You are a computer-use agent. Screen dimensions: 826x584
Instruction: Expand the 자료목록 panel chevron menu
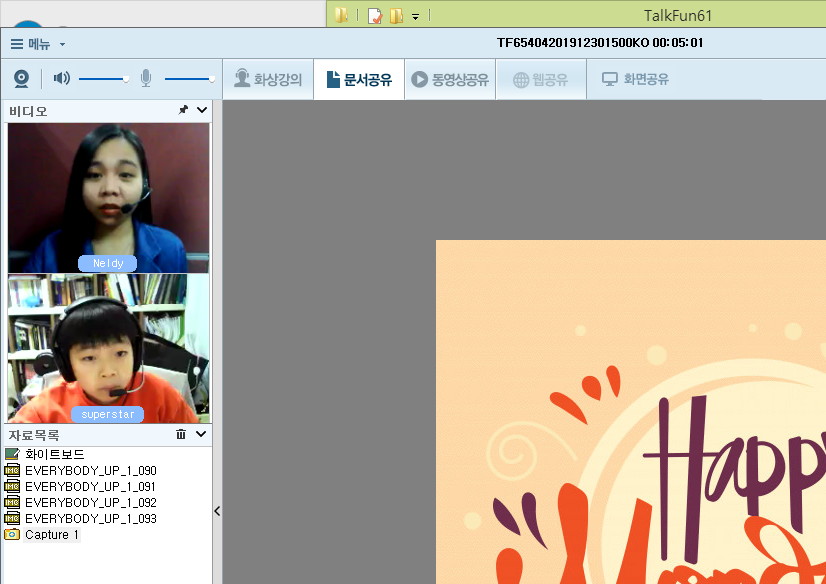pos(202,435)
